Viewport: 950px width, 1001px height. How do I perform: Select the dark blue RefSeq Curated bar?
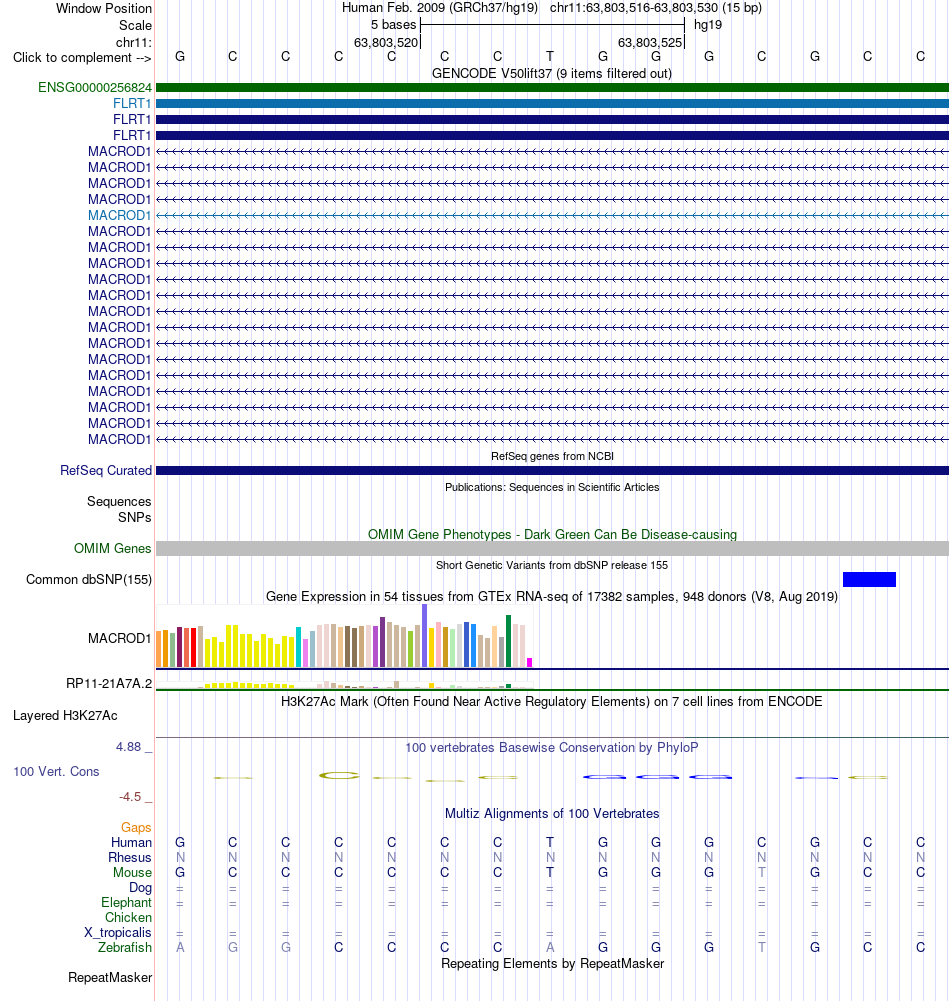coord(552,470)
